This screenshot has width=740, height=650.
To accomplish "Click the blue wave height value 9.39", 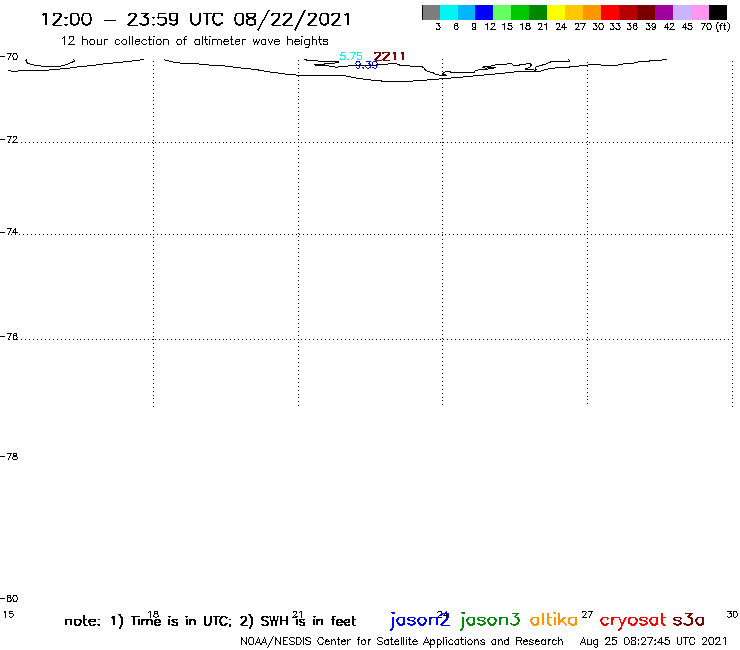I will point(366,65).
